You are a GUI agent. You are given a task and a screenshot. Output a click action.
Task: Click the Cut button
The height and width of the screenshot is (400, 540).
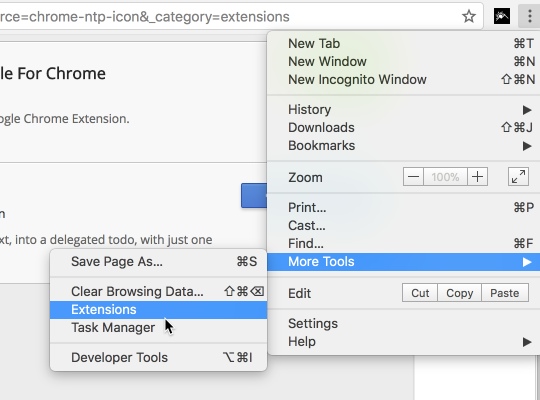[420, 293]
